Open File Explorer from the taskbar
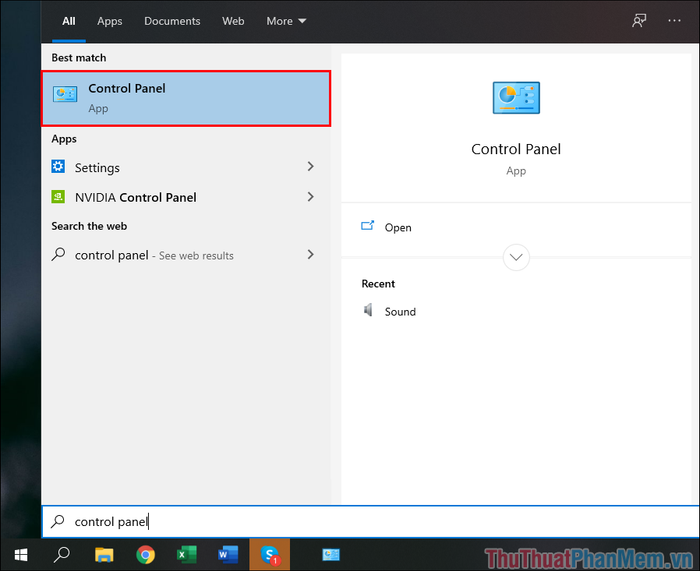Image resolution: width=700 pixels, height=571 pixels. tap(104, 554)
